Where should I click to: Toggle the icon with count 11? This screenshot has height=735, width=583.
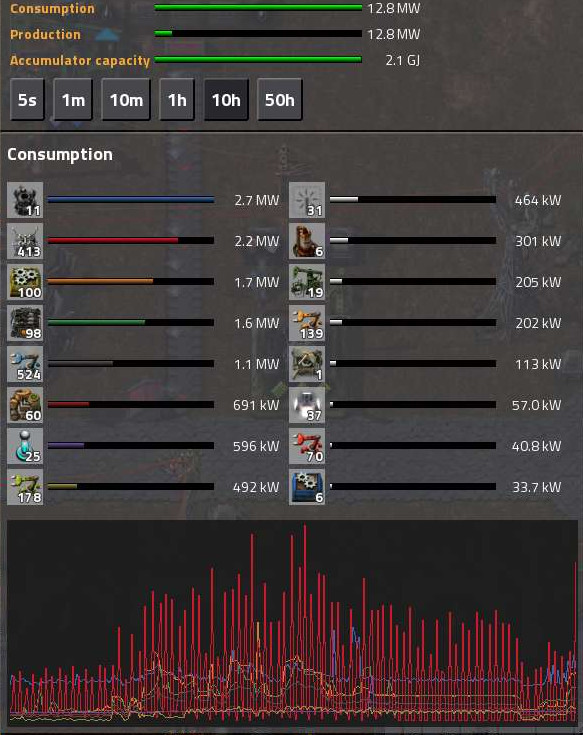point(25,200)
